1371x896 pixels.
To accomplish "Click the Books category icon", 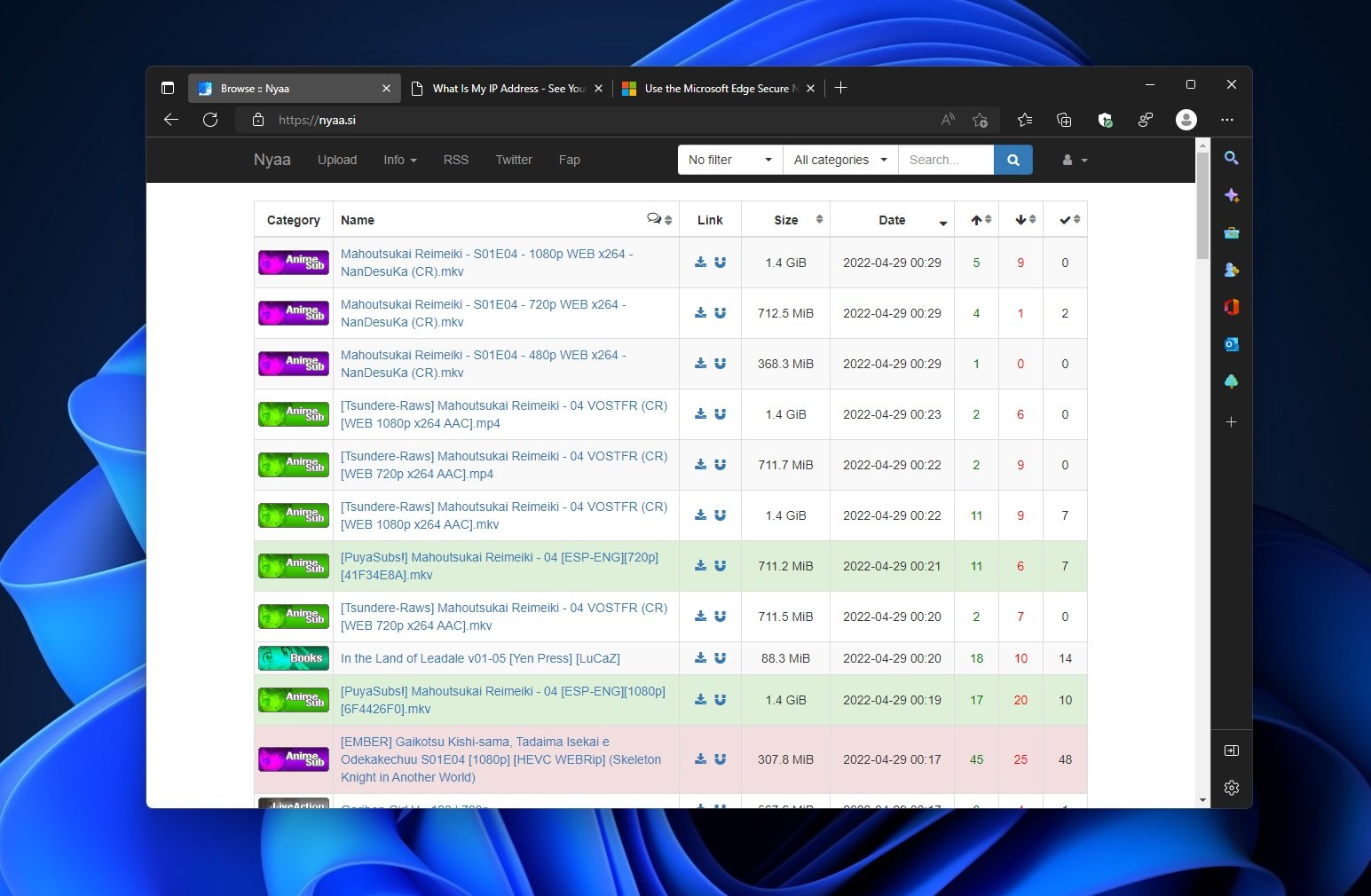I will coord(293,658).
